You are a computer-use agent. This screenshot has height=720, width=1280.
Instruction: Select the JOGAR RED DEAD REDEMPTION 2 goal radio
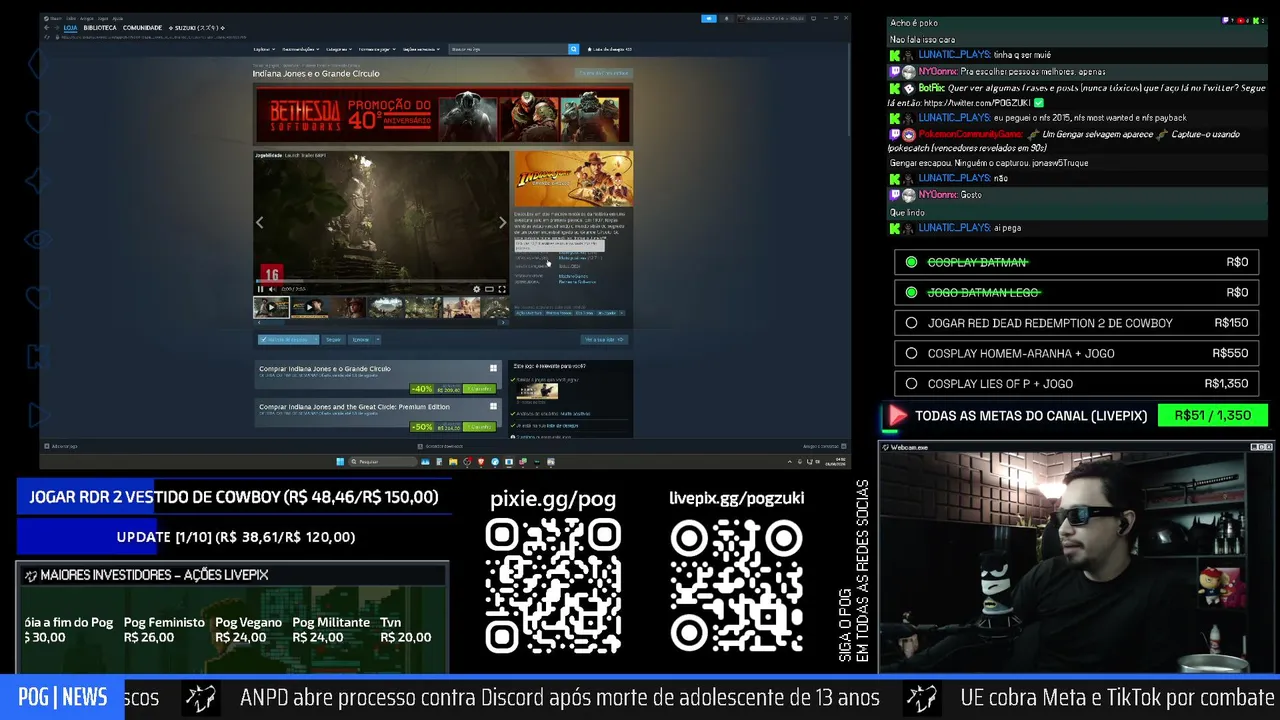pos(911,323)
